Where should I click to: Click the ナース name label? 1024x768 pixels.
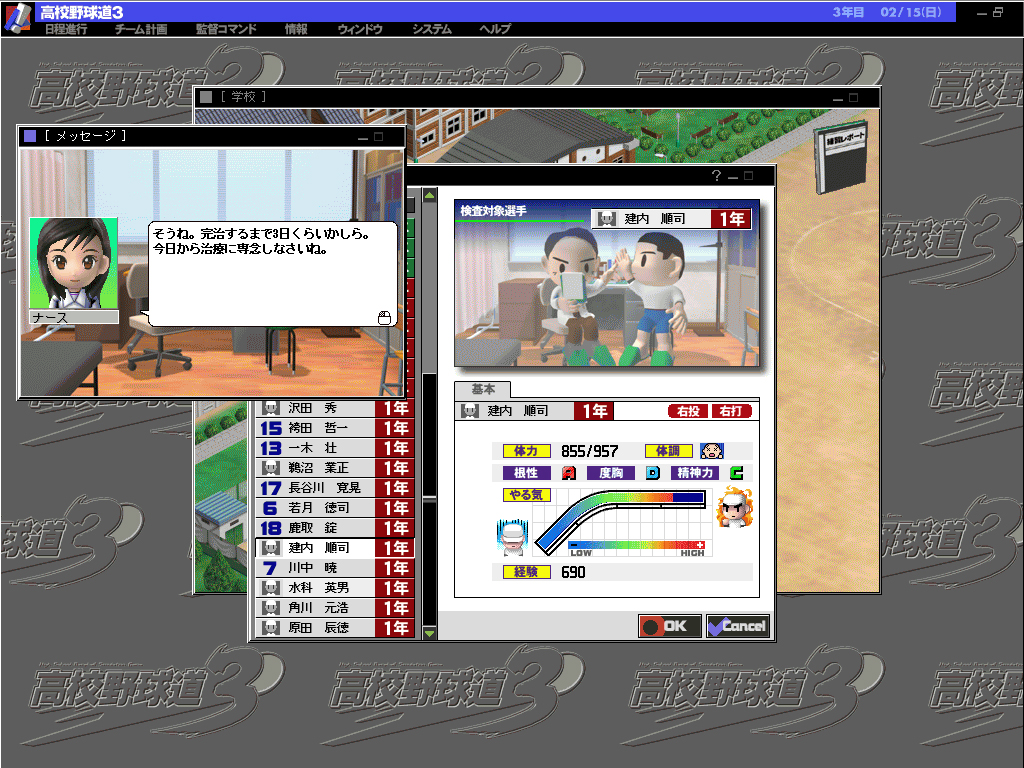pyautogui.click(x=74, y=317)
